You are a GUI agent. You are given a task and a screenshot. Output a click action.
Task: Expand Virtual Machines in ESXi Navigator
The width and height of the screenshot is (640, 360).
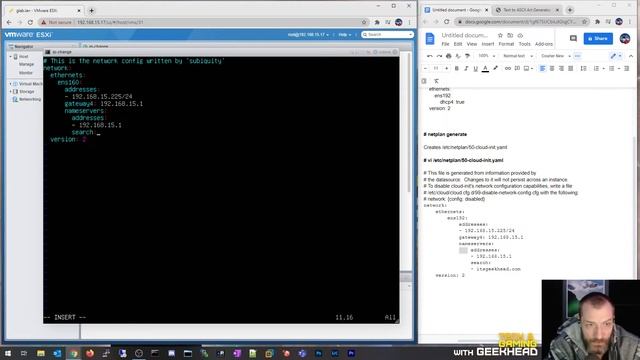(10, 84)
